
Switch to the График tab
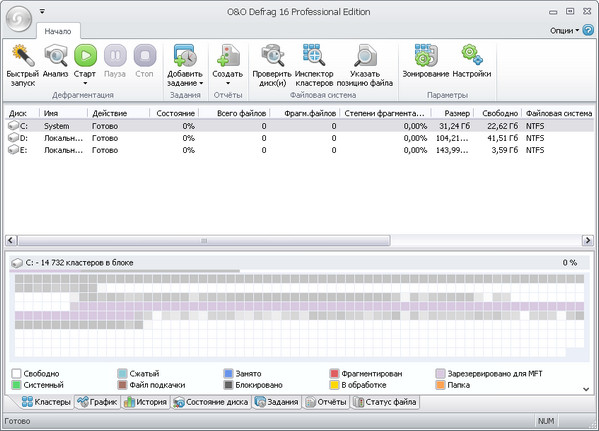pyautogui.click(x=97, y=402)
